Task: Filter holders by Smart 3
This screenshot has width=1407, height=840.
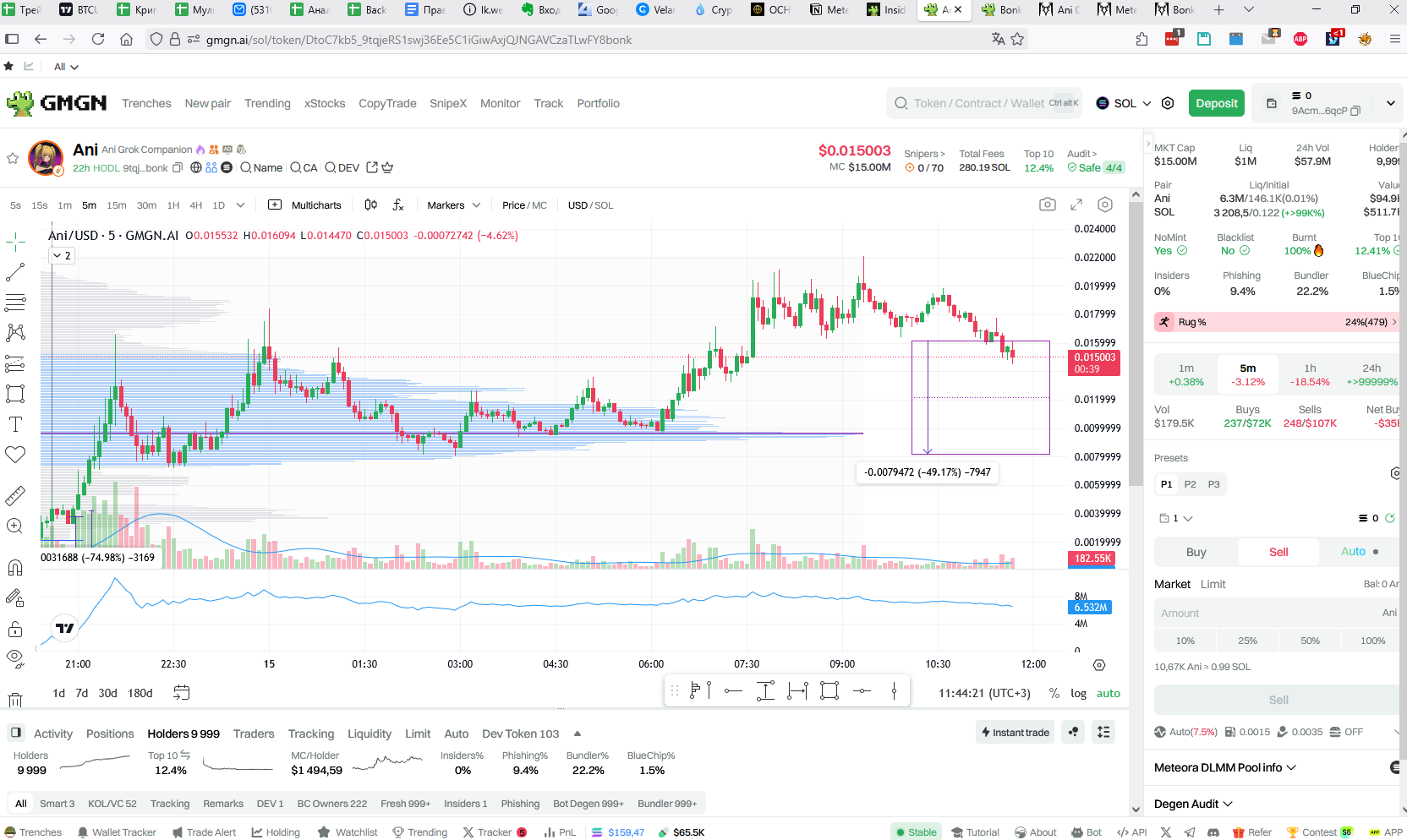Action: pos(57,804)
